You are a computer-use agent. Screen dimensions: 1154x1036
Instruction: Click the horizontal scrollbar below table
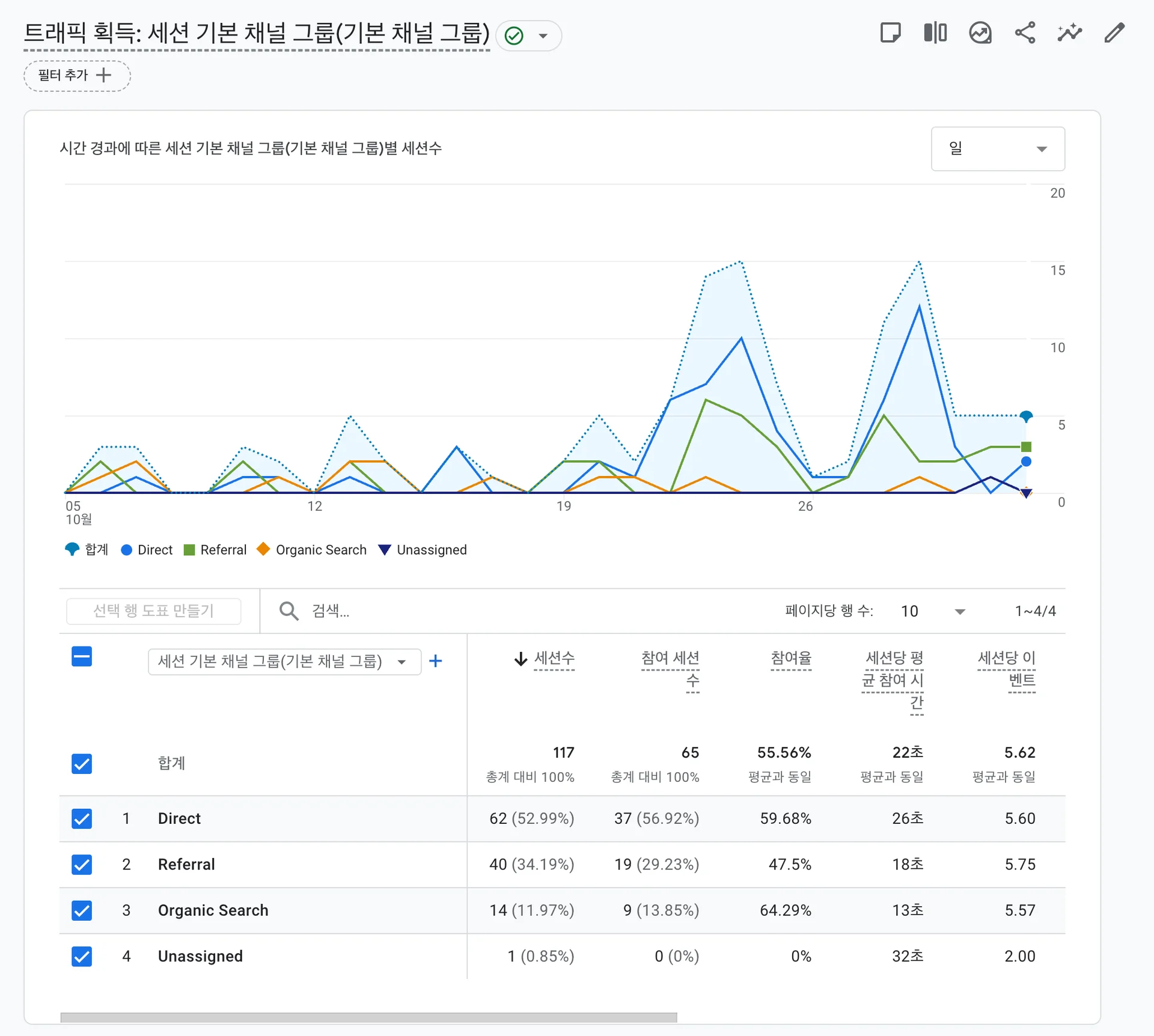[x=368, y=1017]
